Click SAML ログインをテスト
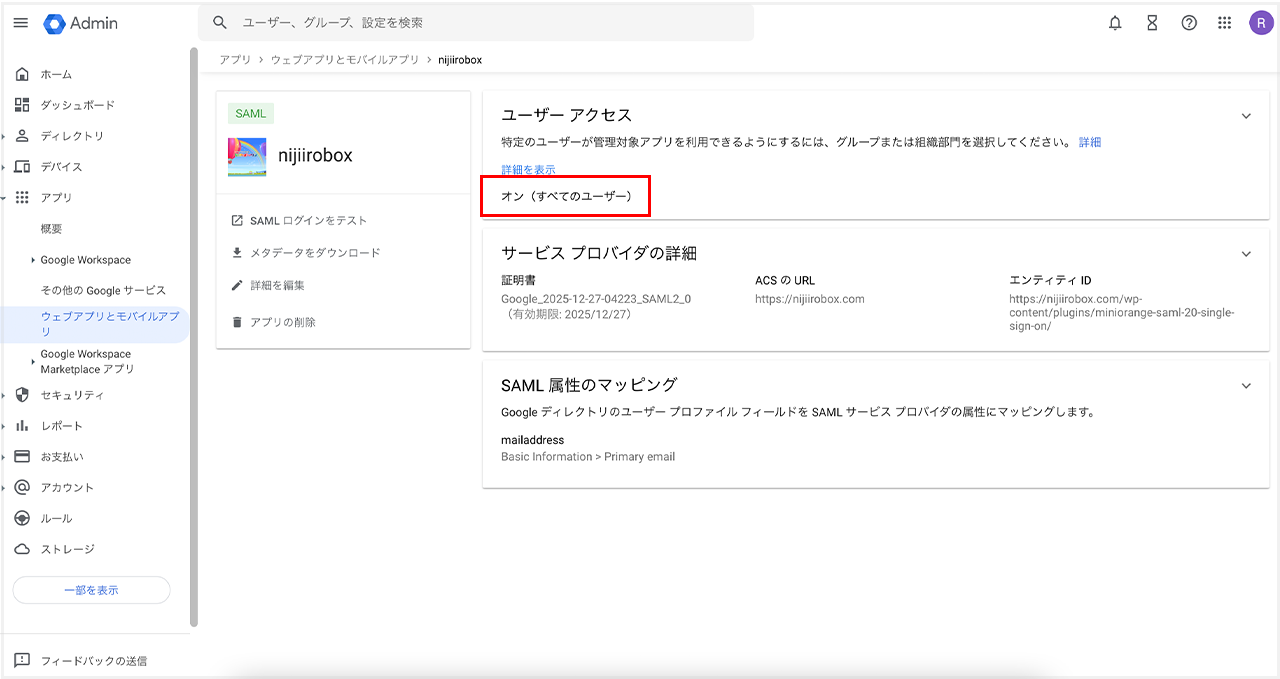Viewport: 1280px width, 679px height. (308, 221)
